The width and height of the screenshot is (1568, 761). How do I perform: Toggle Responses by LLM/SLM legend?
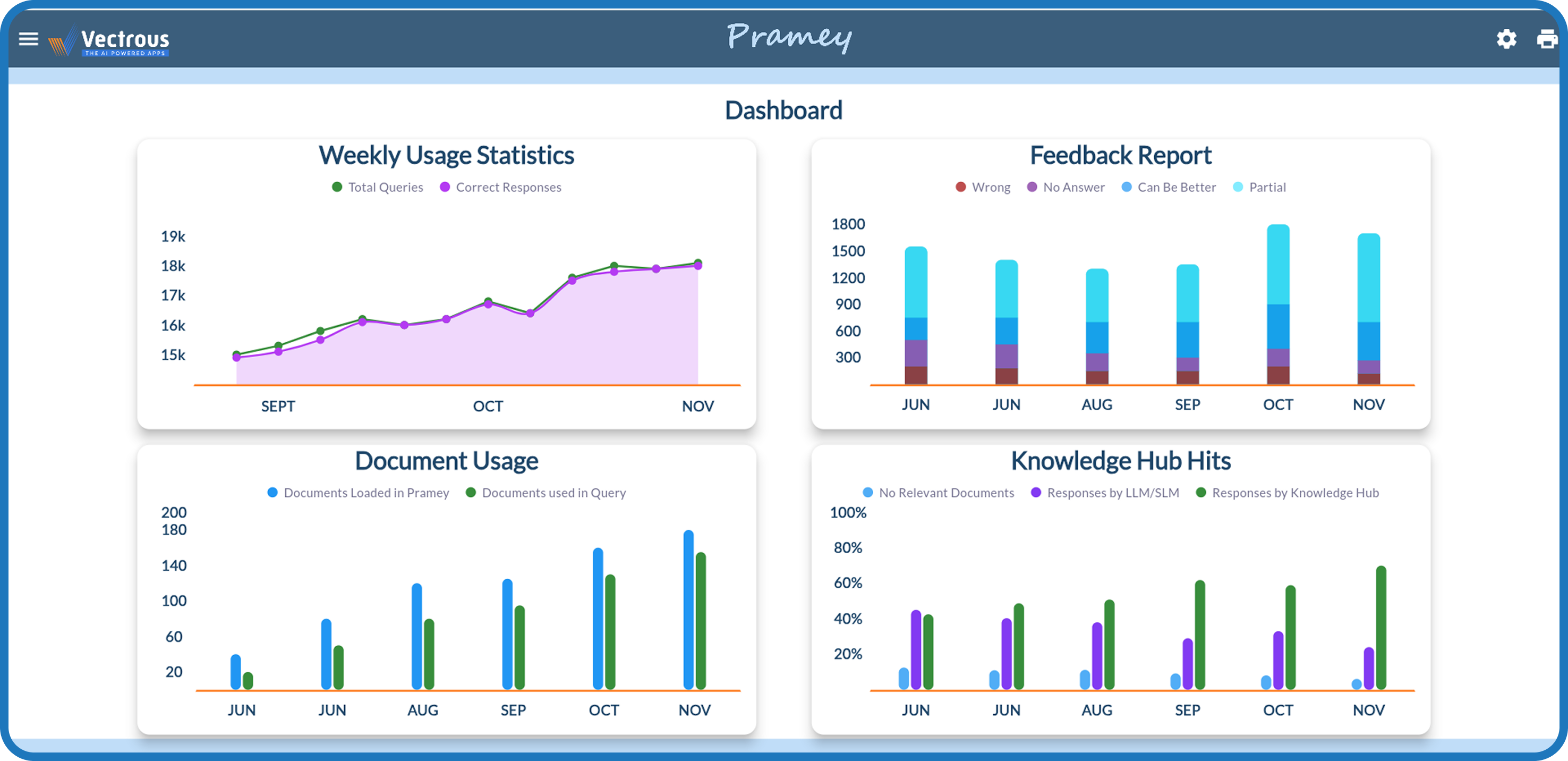1105,493
